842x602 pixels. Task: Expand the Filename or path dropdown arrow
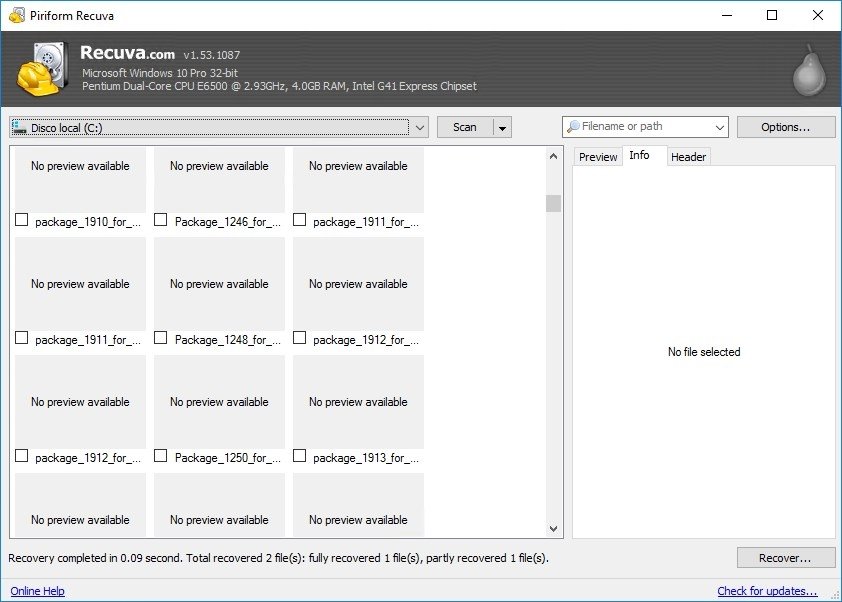pyautogui.click(x=720, y=127)
